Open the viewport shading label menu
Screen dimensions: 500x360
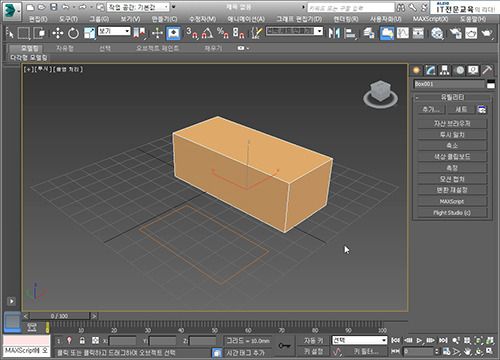point(68,69)
